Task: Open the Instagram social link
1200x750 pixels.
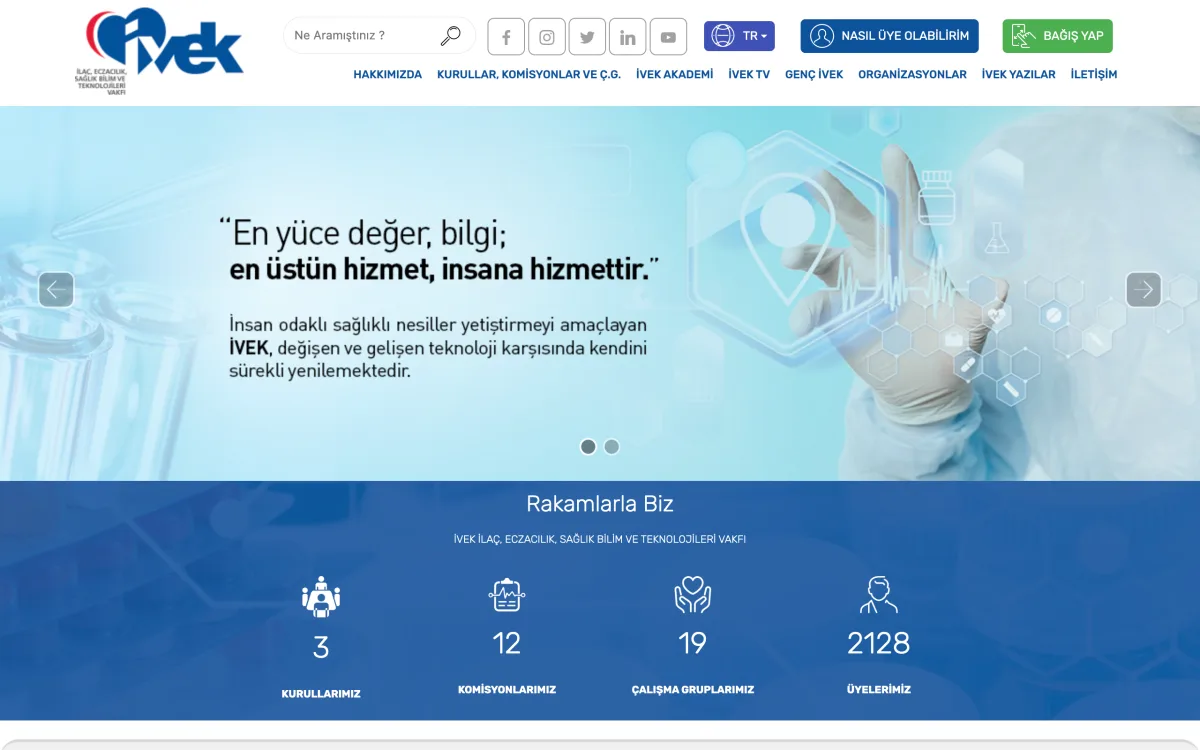Action: point(547,37)
